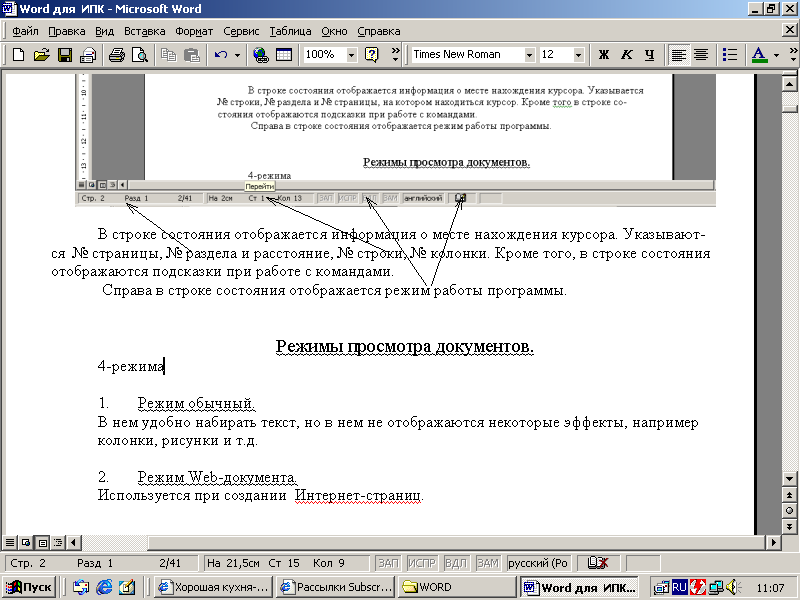Click horizontal scrollbar right arrow
The image size is (800, 600).
click(773, 542)
